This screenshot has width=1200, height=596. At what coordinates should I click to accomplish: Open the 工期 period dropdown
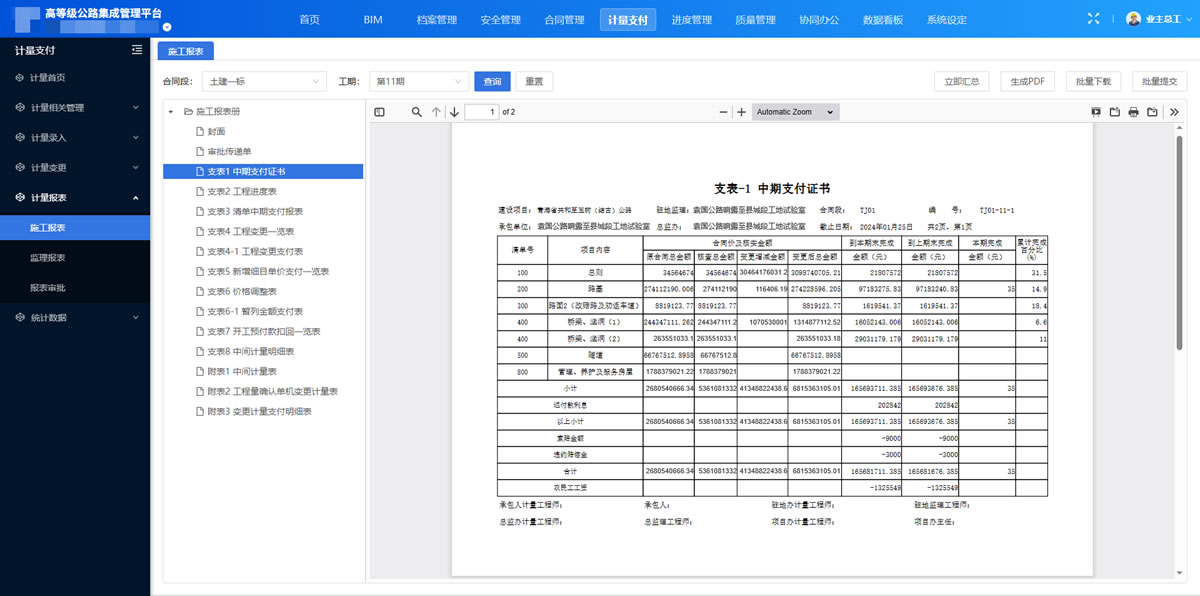(x=418, y=82)
